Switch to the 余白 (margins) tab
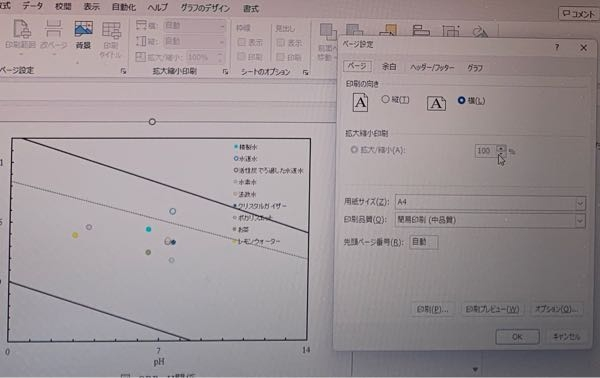The height and width of the screenshot is (378, 600). pyautogui.click(x=389, y=67)
